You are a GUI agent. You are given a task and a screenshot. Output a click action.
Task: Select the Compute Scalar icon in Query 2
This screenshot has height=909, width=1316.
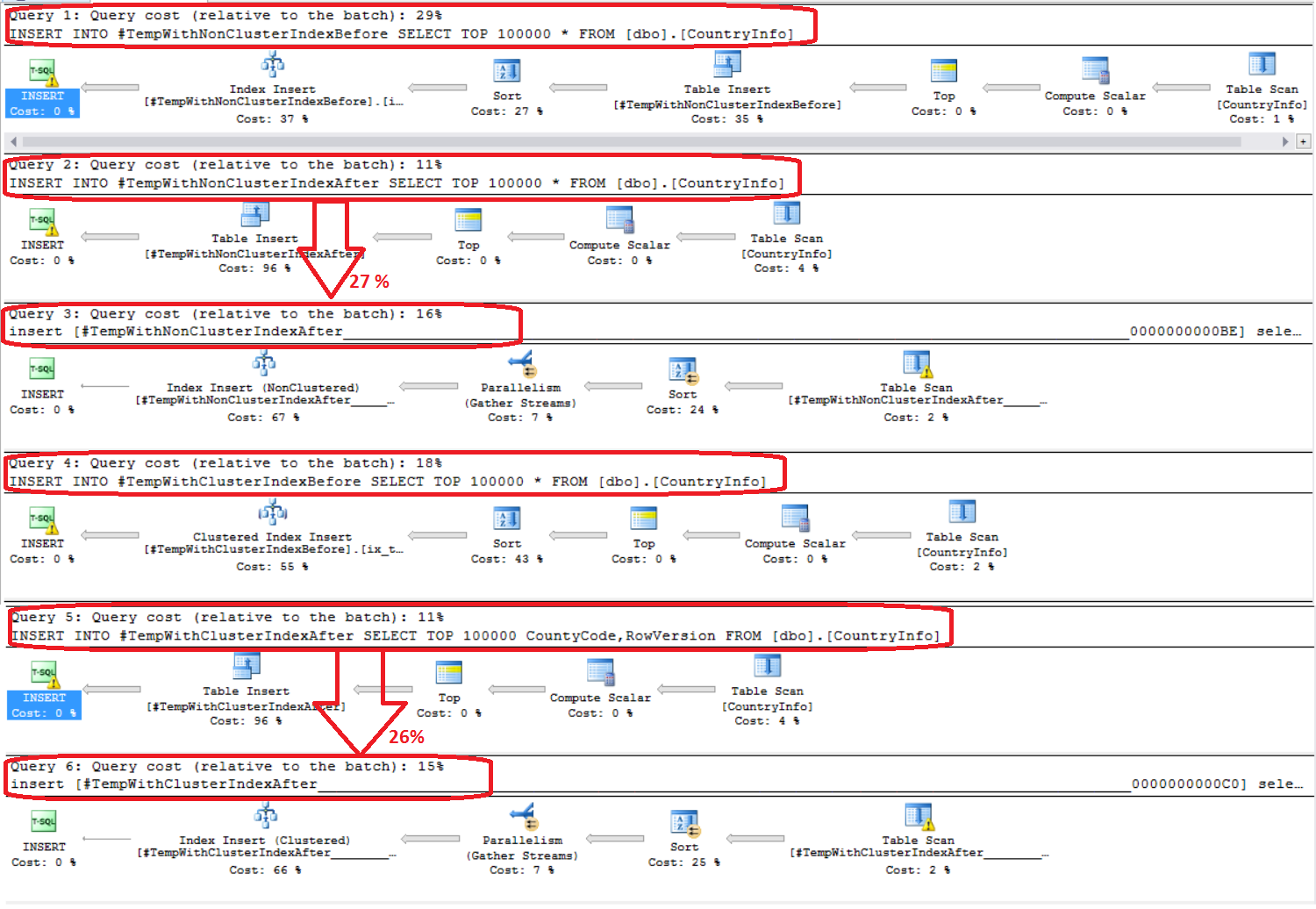point(619,220)
